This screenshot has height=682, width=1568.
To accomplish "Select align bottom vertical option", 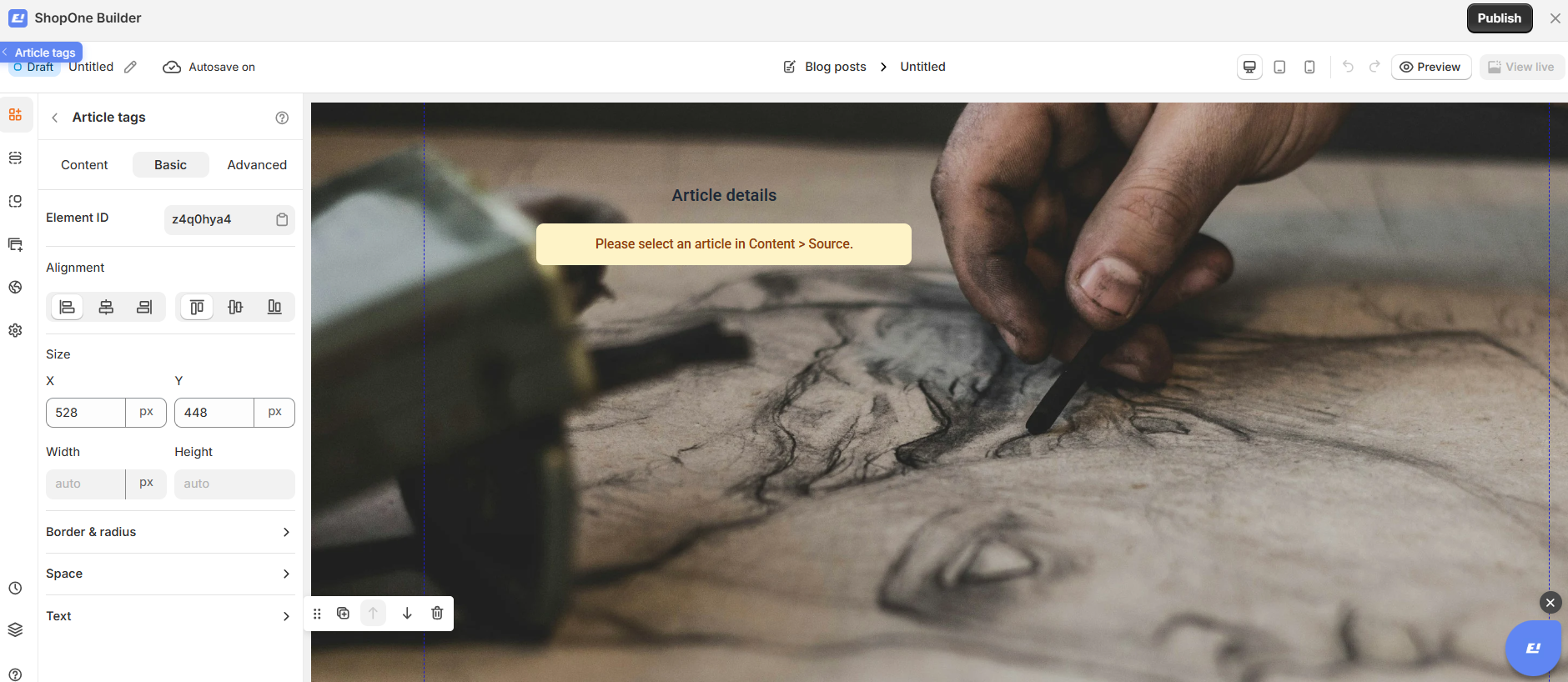I will (274, 307).
